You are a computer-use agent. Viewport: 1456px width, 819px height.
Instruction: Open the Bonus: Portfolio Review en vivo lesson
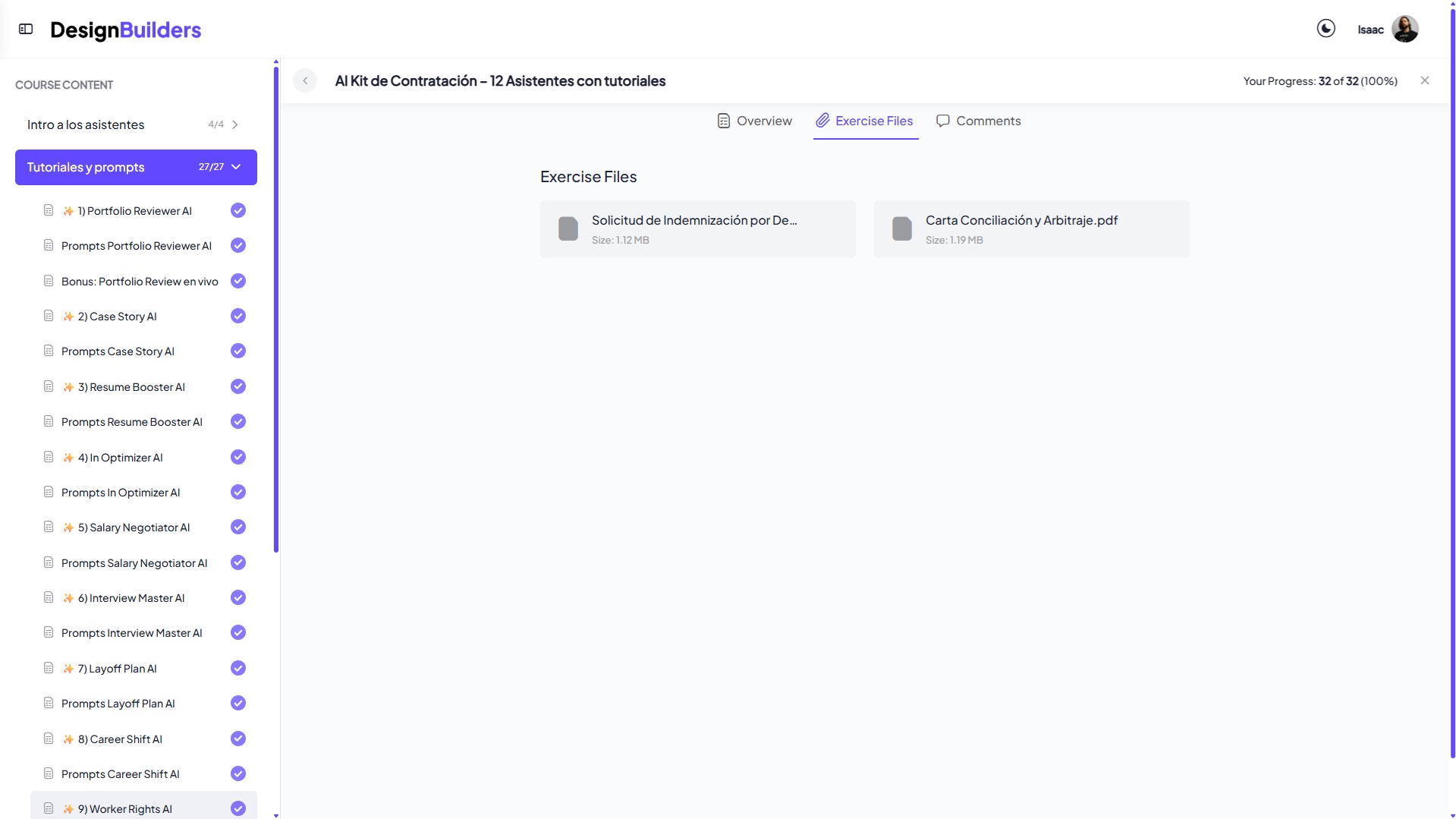pos(140,282)
